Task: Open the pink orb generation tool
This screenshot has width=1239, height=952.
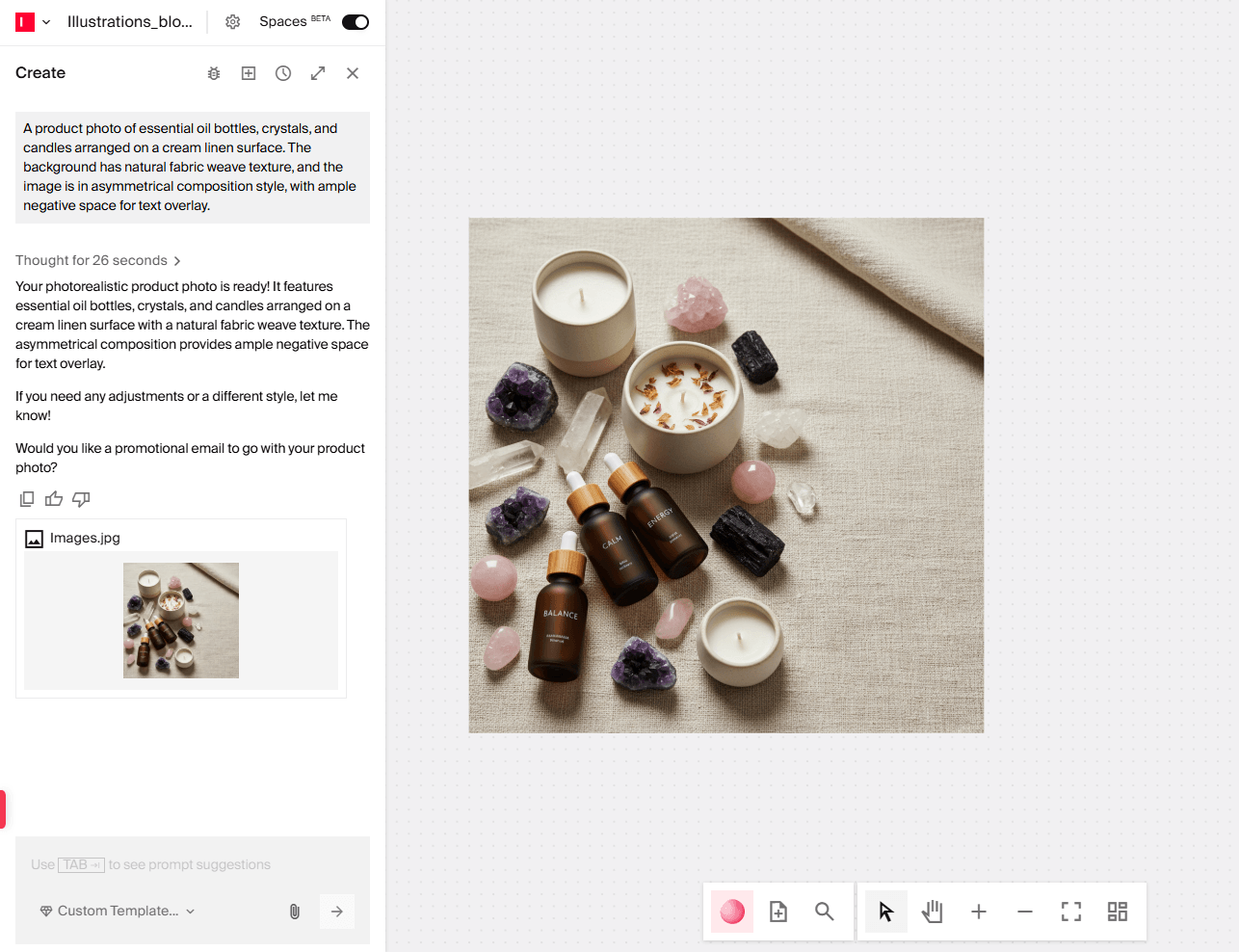Action: [731, 911]
